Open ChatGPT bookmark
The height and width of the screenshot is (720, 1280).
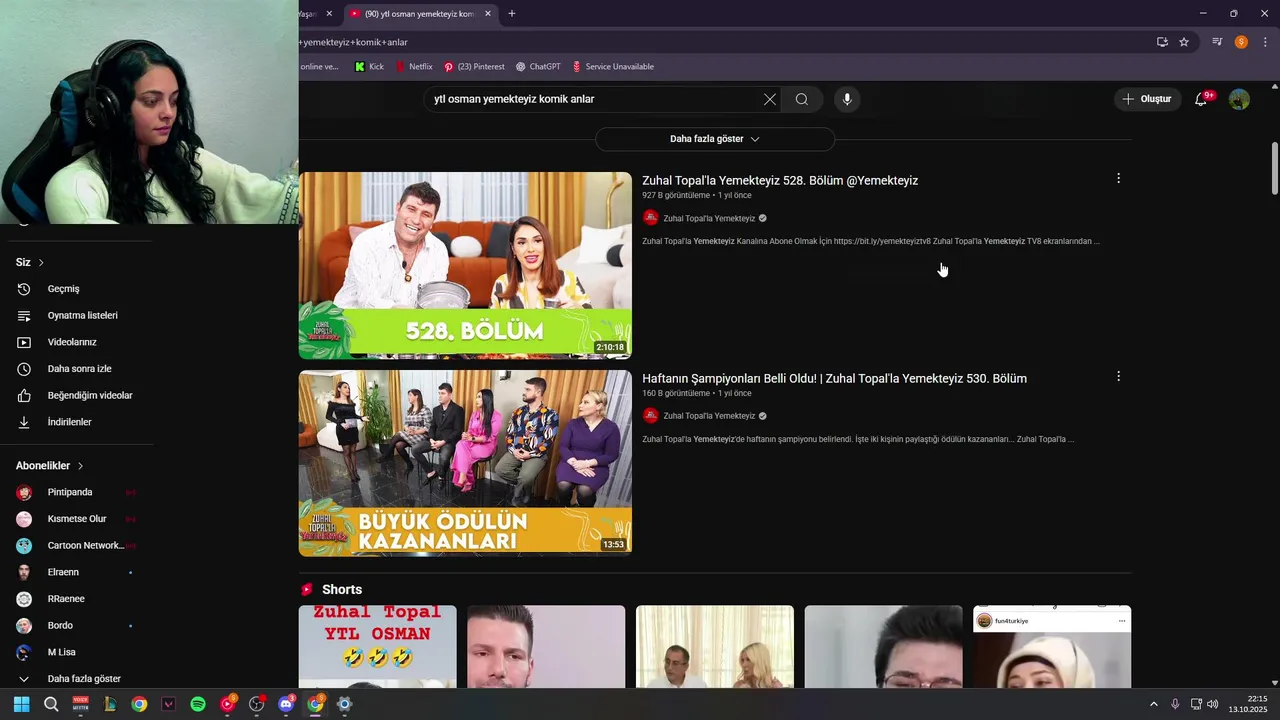pos(538,67)
